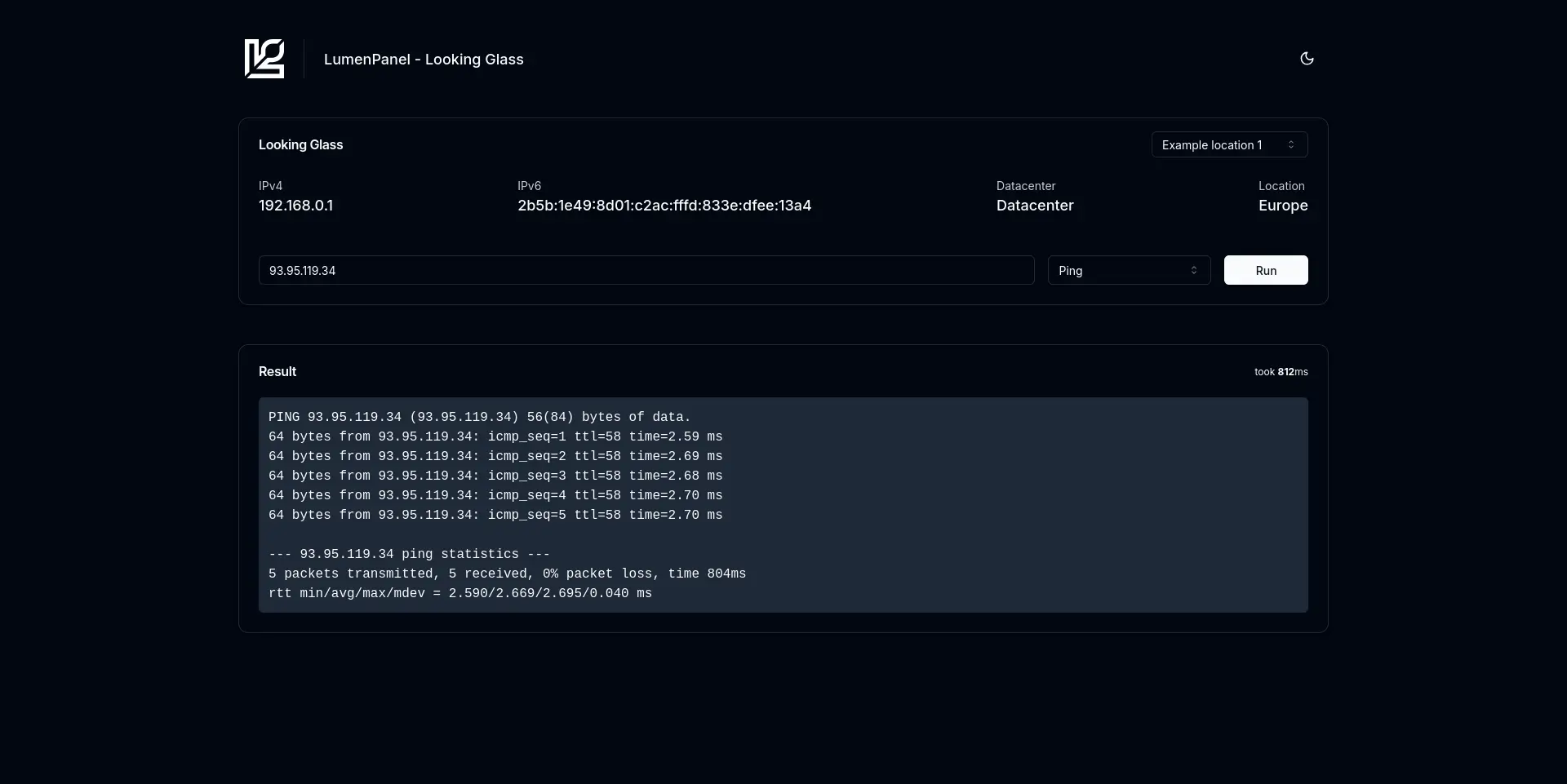Focus the target IP input field
The image size is (1567, 784).
[646, 271]
